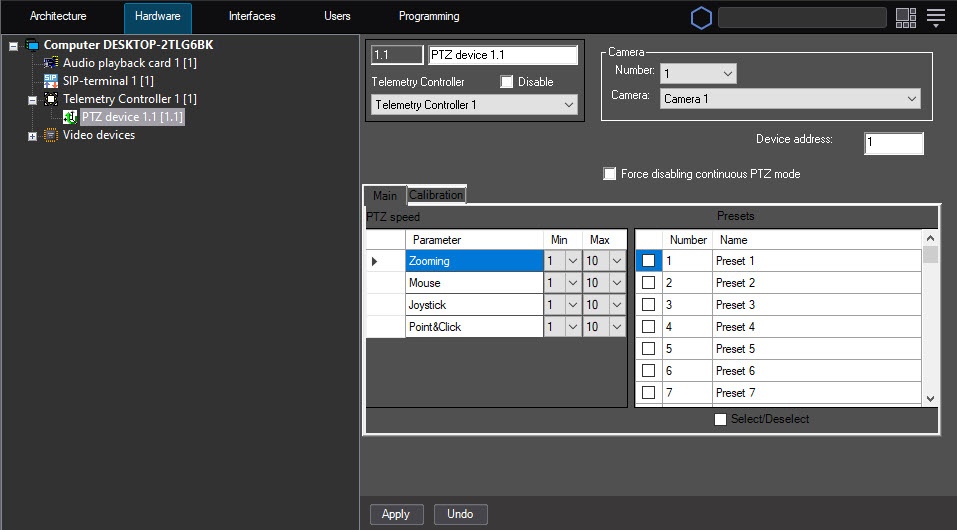
Task: Click the SIP-terminal 1 icon
Action: [x=51, y=81]
